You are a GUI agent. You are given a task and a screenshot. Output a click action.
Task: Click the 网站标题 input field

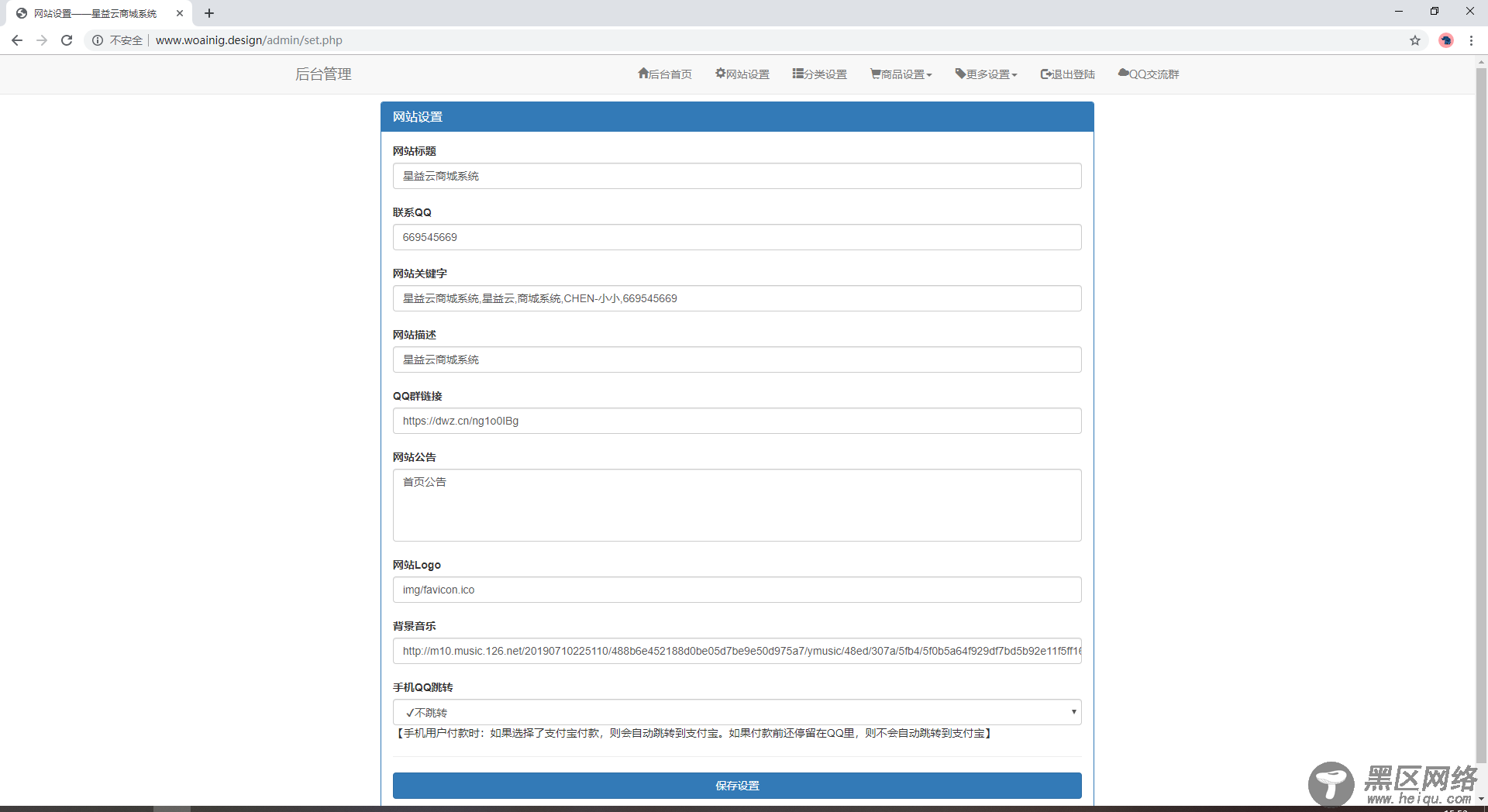pyautogui.click(x=737, y=176)
